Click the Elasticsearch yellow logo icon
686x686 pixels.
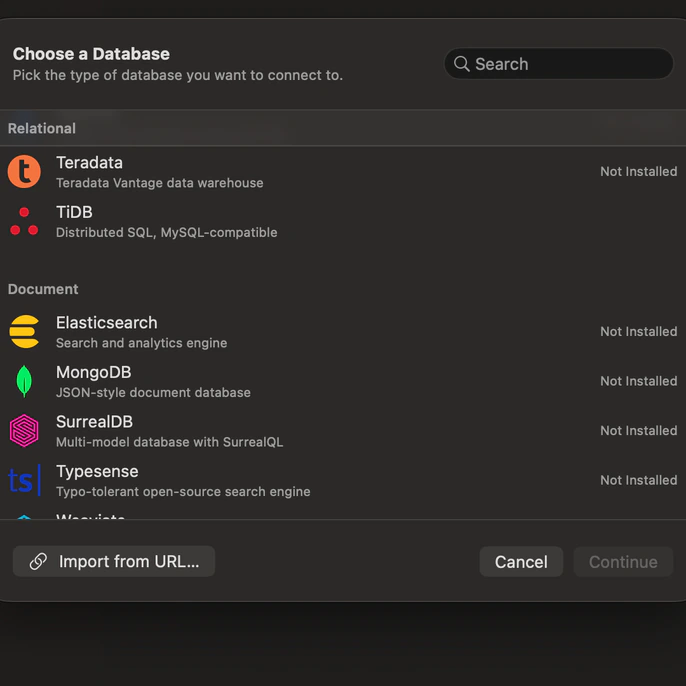(24, 332)
